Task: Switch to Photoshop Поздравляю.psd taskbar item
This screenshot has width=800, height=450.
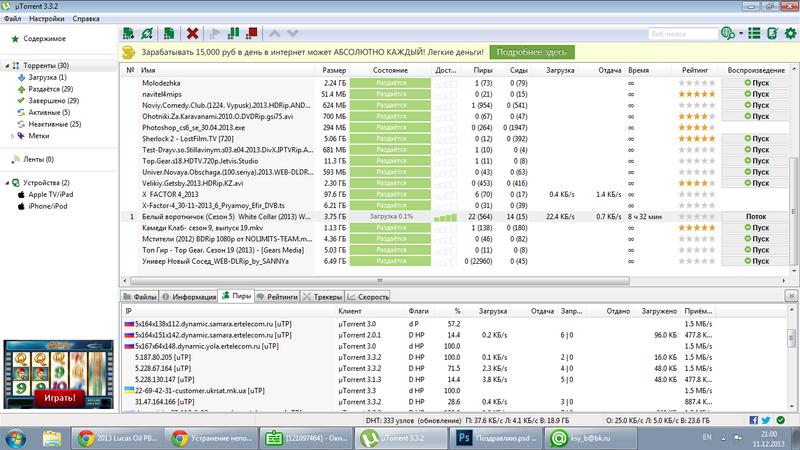Action: point(496,438)
